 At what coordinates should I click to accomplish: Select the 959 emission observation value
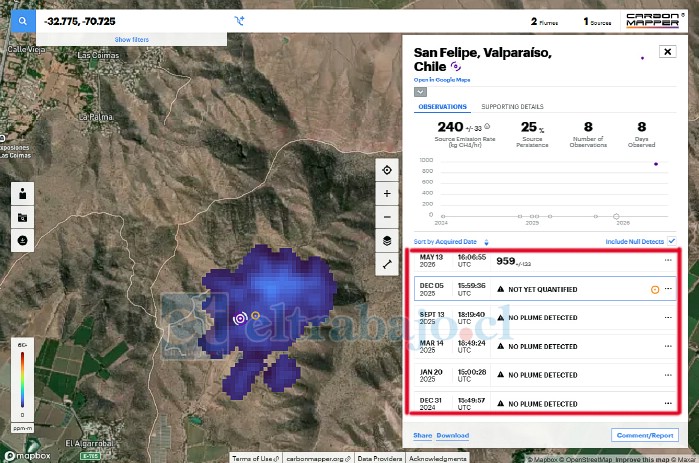[x=513, y=262]
